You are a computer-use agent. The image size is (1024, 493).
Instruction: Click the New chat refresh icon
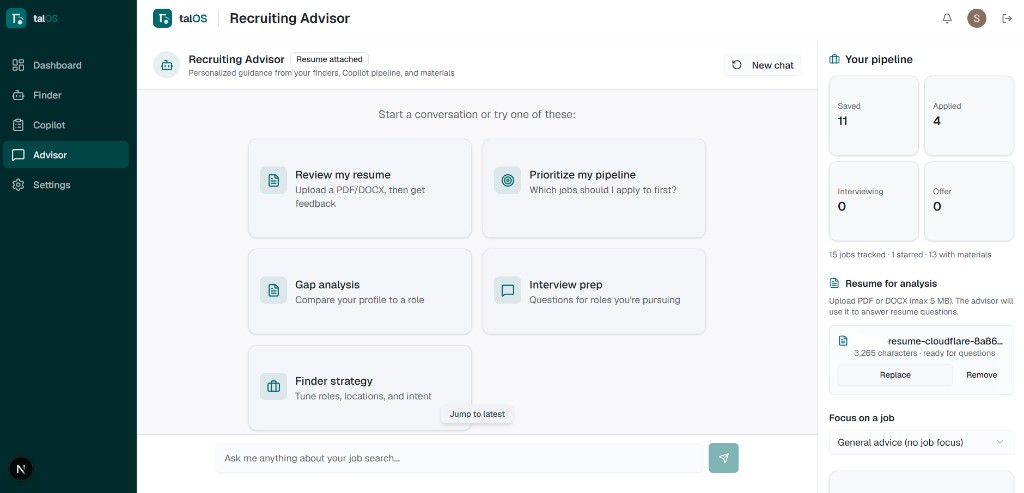(737, 65)
